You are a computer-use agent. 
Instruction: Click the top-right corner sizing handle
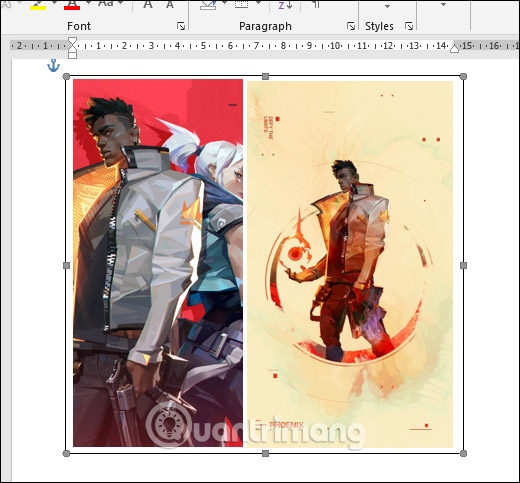463,77
